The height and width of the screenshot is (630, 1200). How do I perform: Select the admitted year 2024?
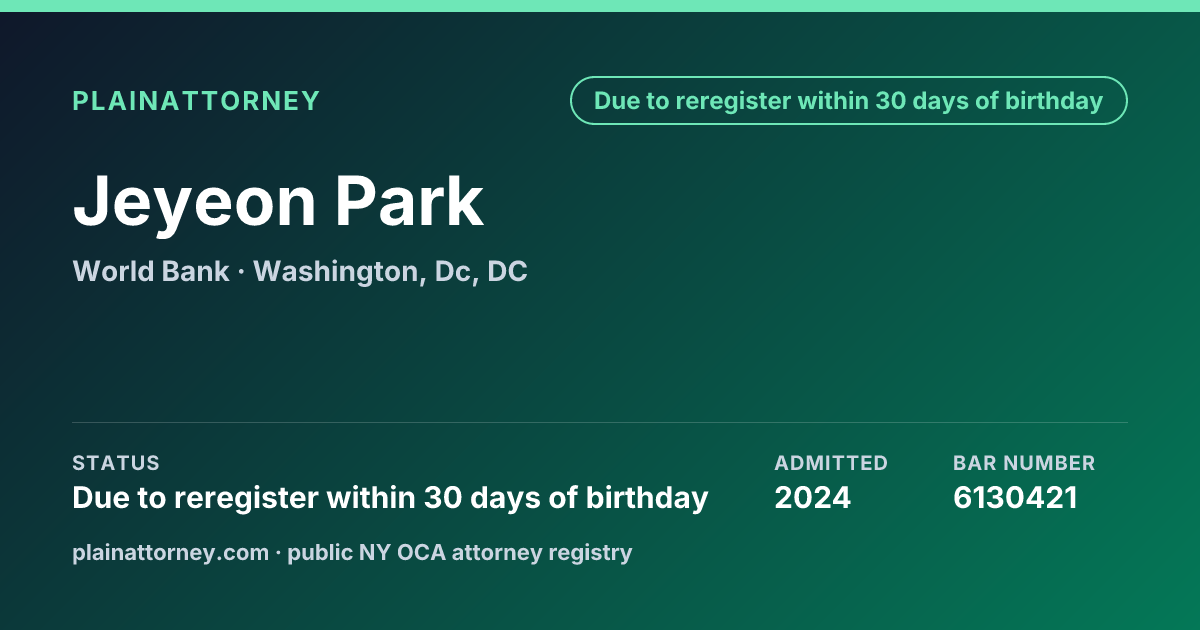[813, 497]
